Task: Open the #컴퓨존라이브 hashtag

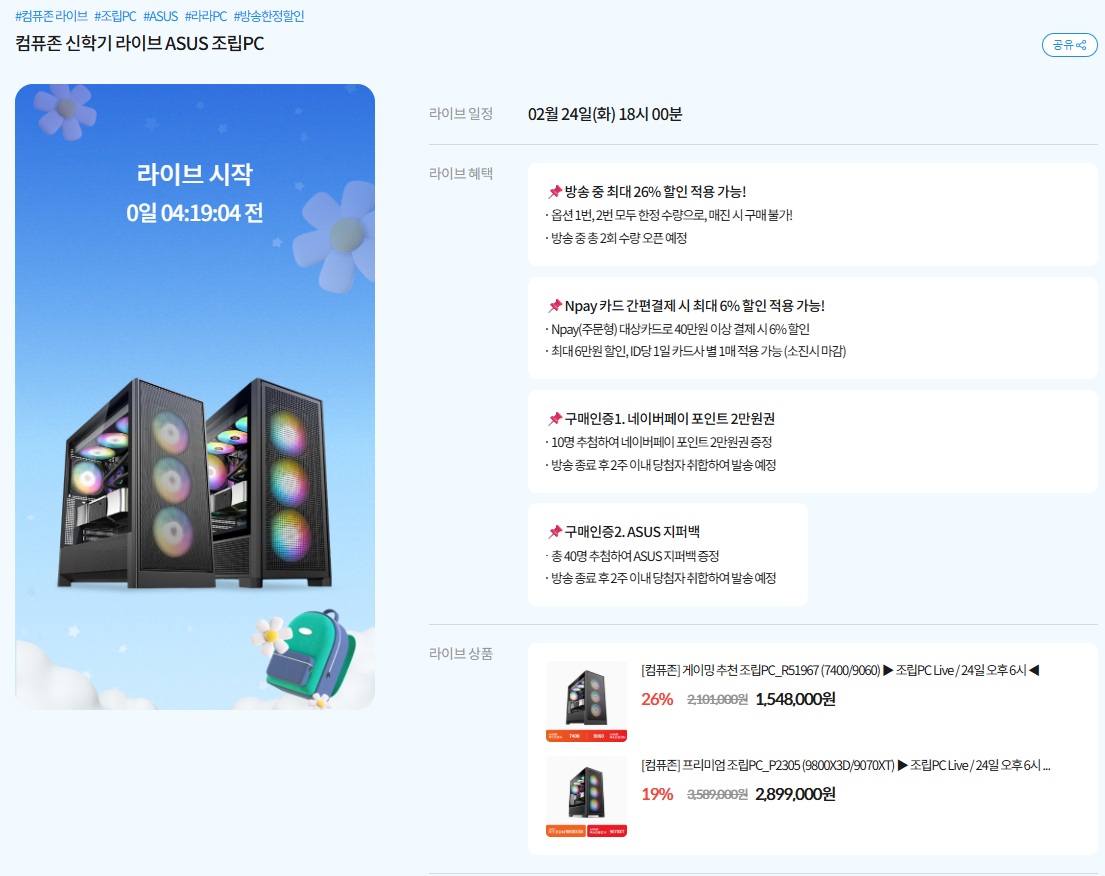Action: coord(51,16)
